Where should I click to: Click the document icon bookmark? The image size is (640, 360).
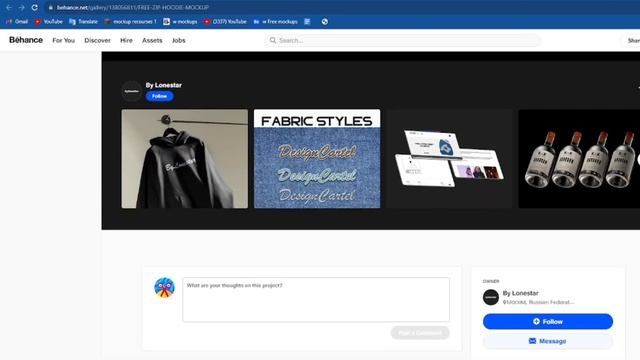(307, 22)
